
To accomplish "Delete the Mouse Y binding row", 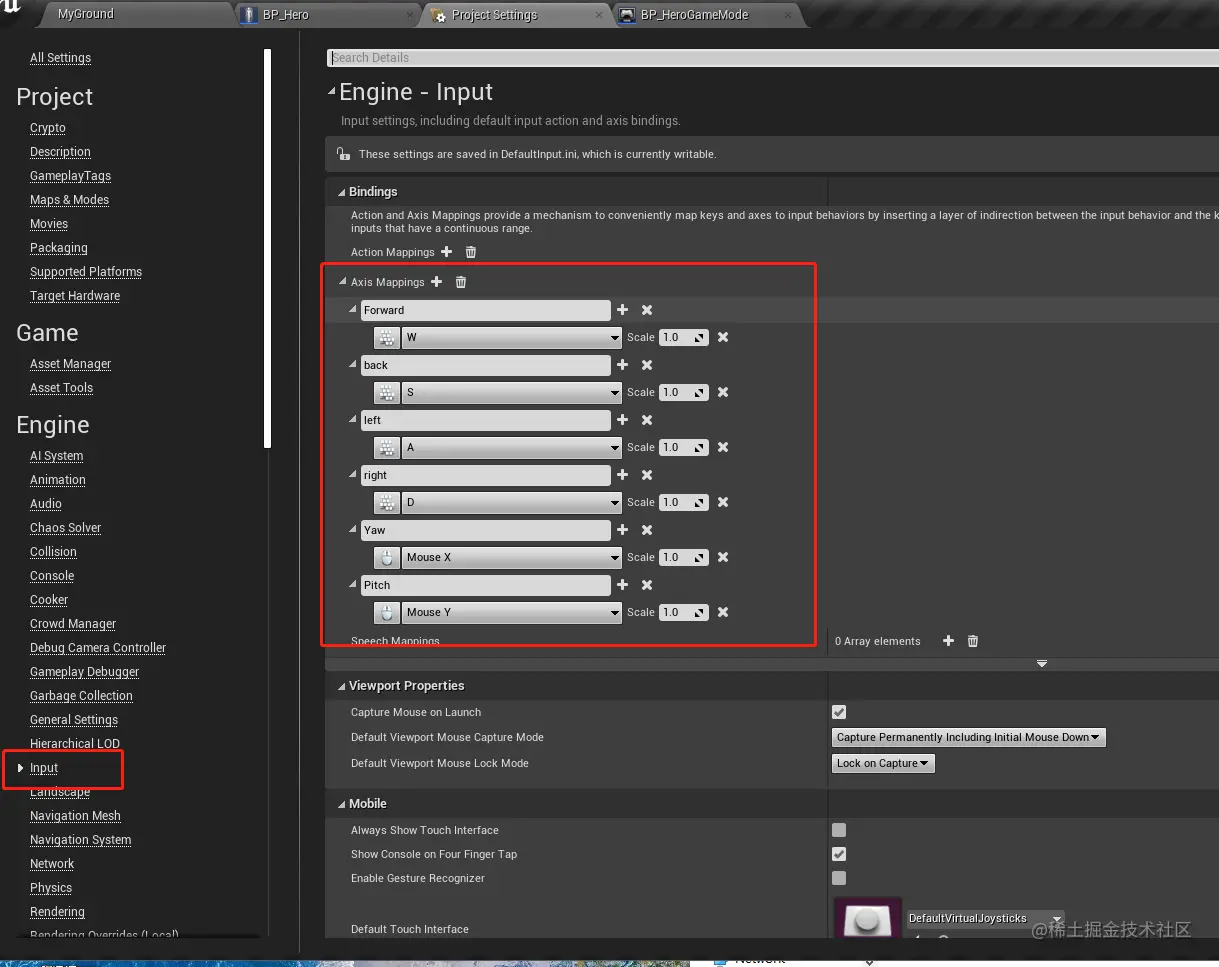I will 723,612.
